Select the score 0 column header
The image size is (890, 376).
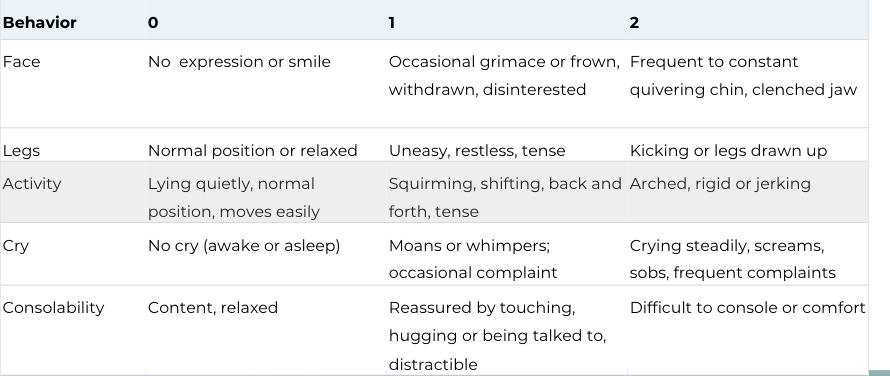pyautogui.click(x=153, y=23)
